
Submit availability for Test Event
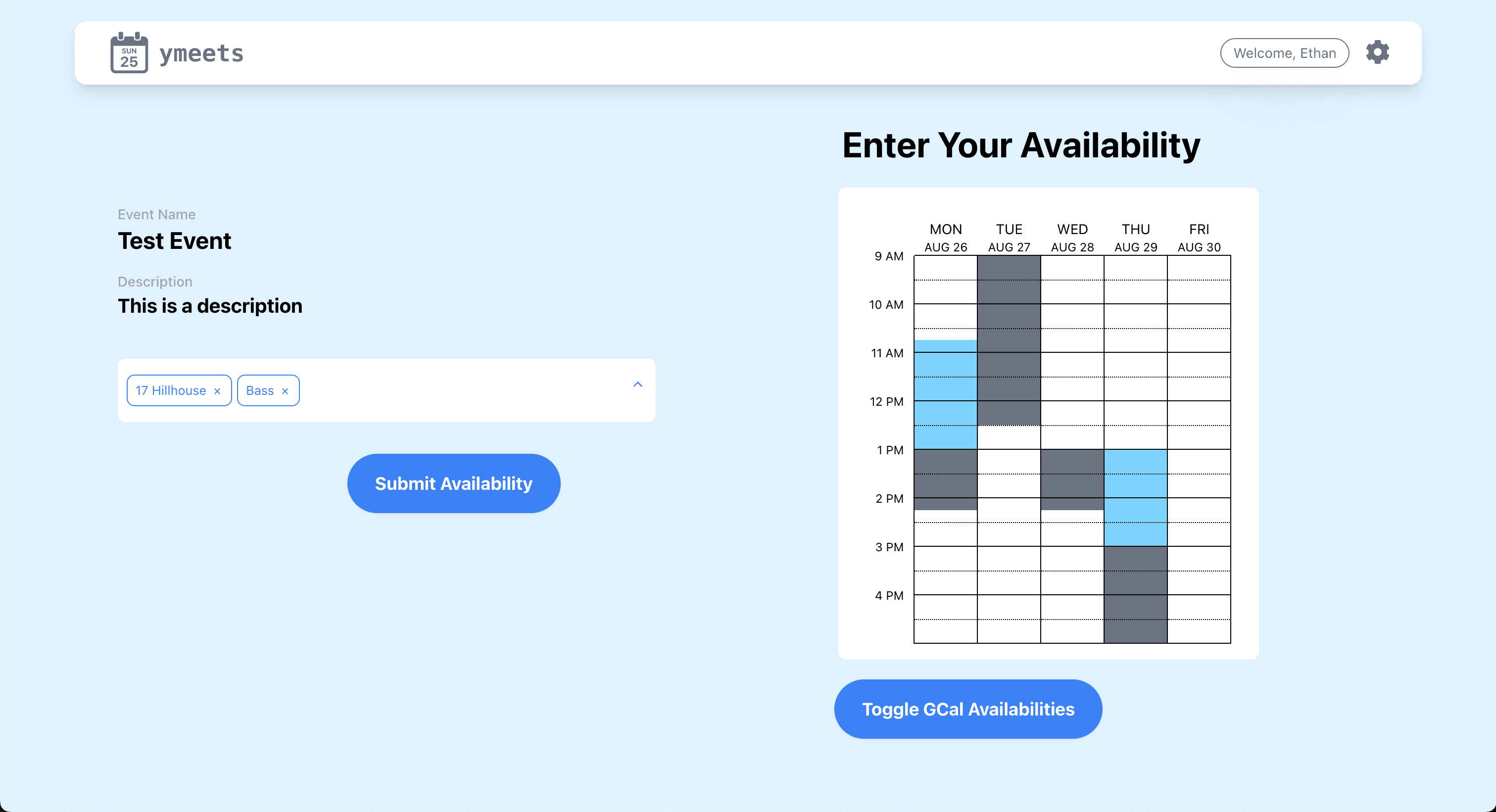(x=452, y=483)
